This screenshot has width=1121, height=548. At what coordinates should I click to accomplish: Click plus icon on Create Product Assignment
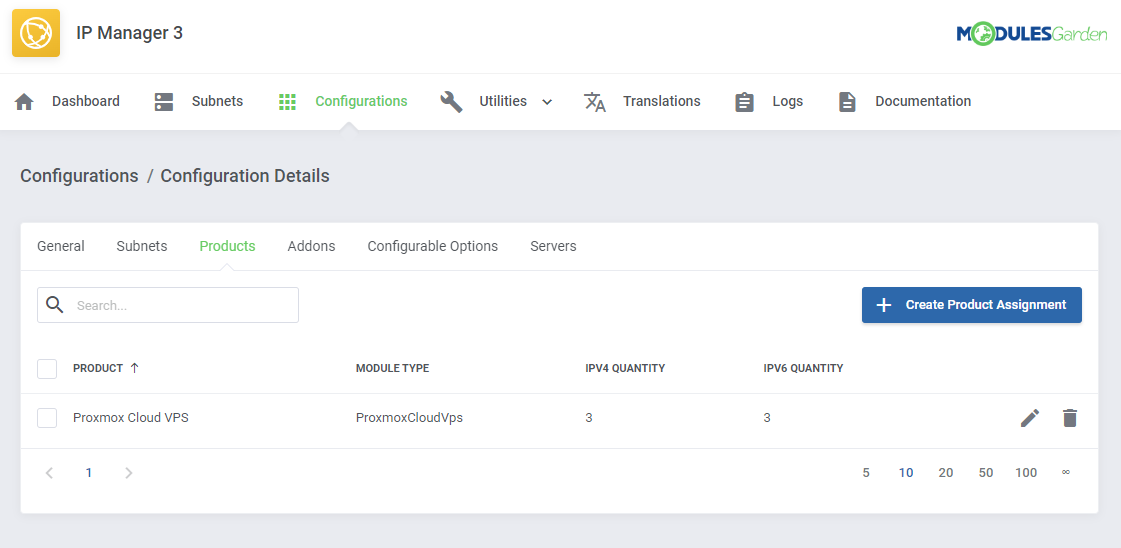pos(884,305)
